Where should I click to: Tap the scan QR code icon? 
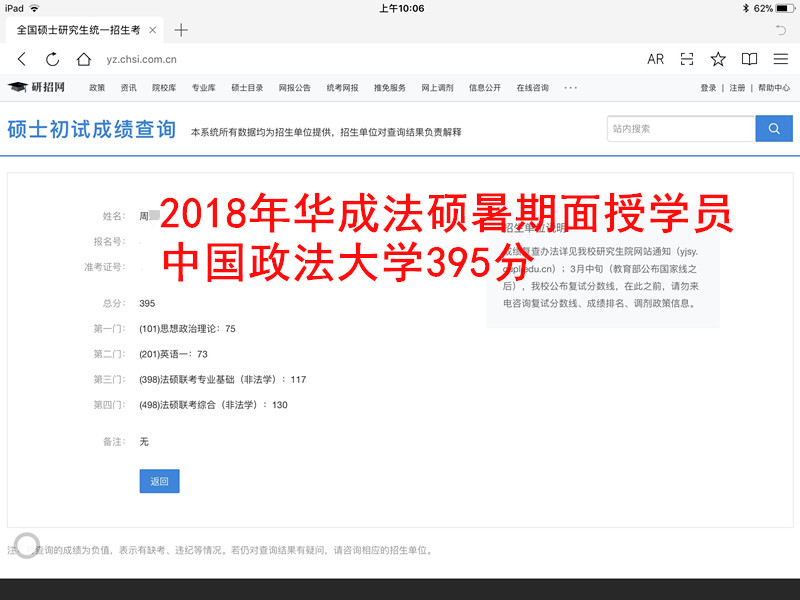[x=687, y=59]
